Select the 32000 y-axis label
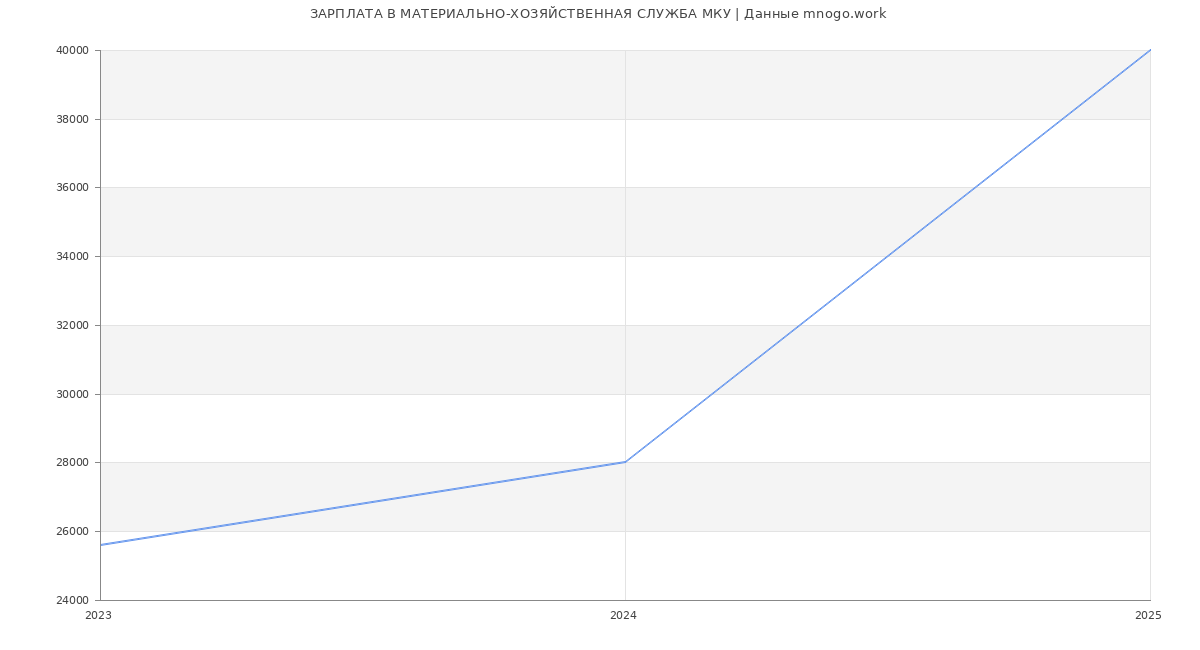Viewport: 1200px width, 650px height. [x=74, y=326]
